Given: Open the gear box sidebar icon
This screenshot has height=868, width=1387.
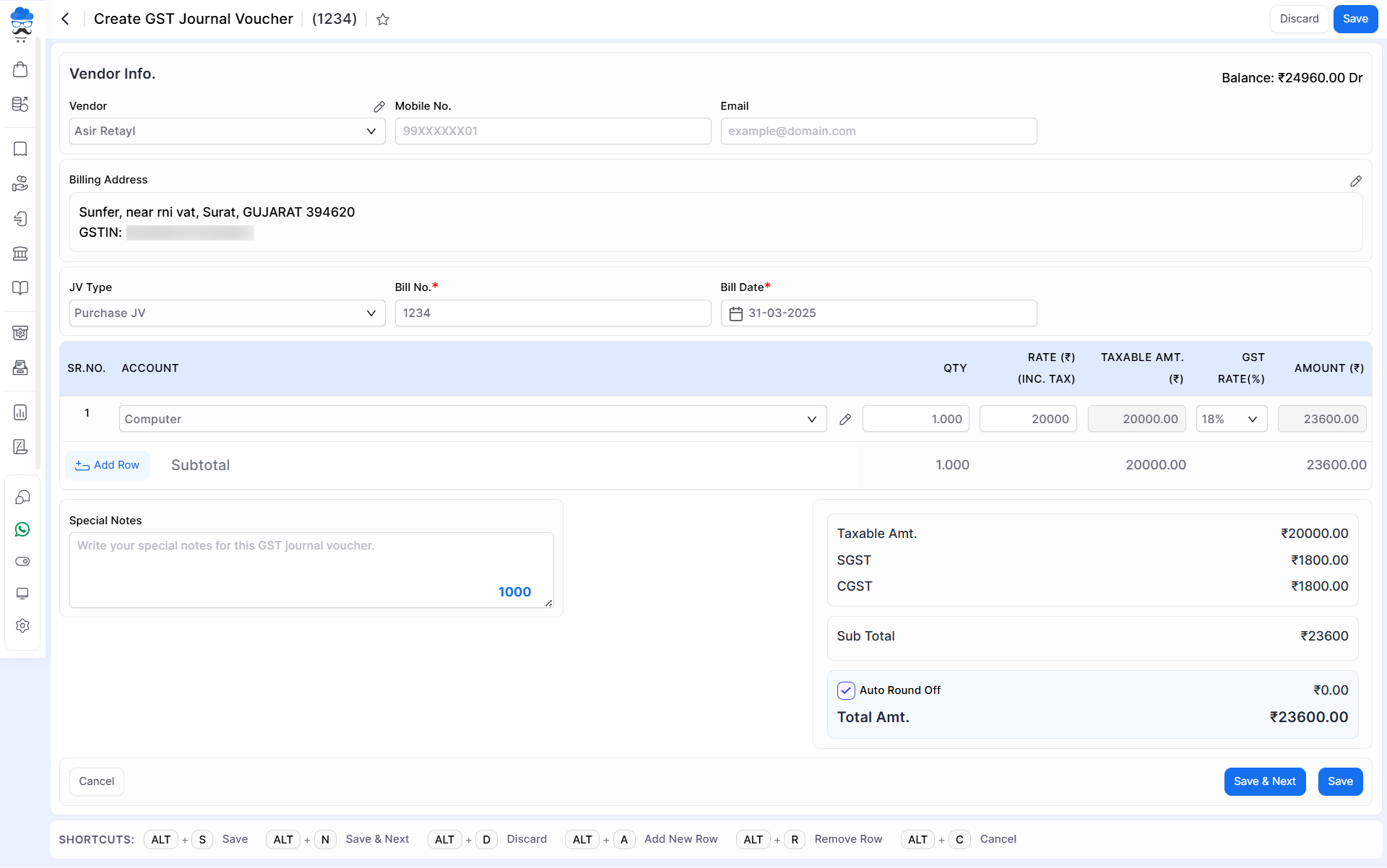Looking at the screenshot, I should (21, 333).
